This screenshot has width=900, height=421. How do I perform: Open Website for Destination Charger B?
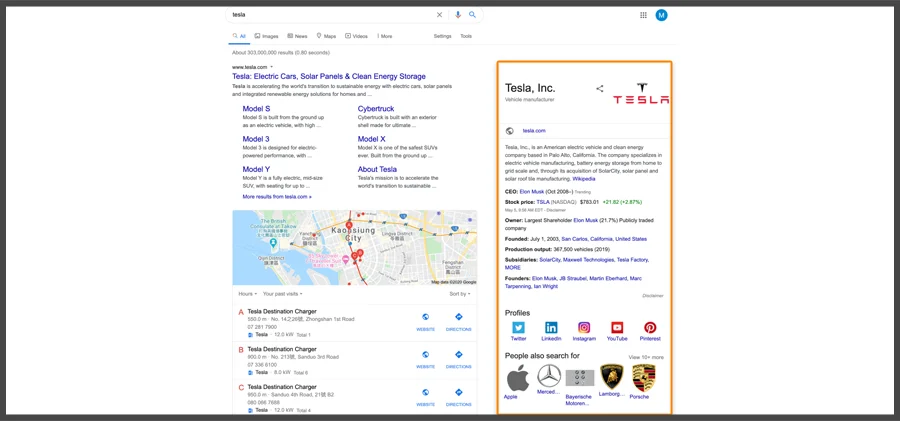(425, 360)
